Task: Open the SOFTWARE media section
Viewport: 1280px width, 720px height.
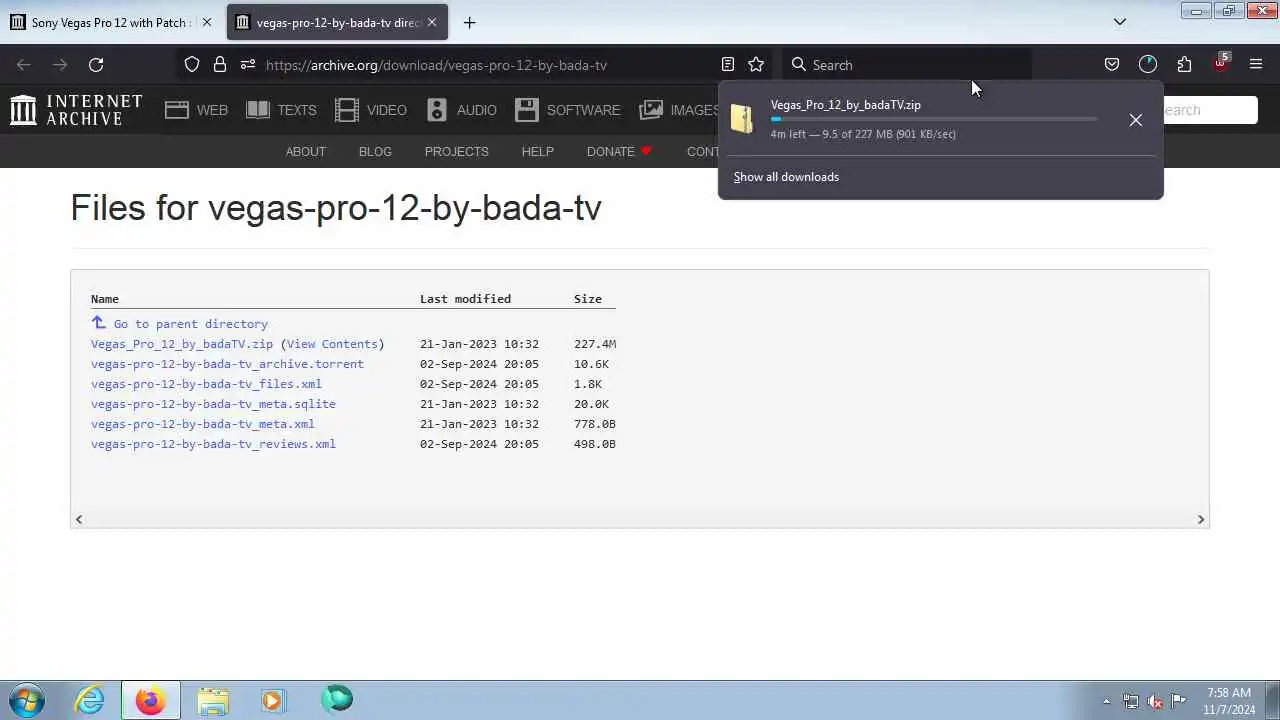Action: coord(568,110)
